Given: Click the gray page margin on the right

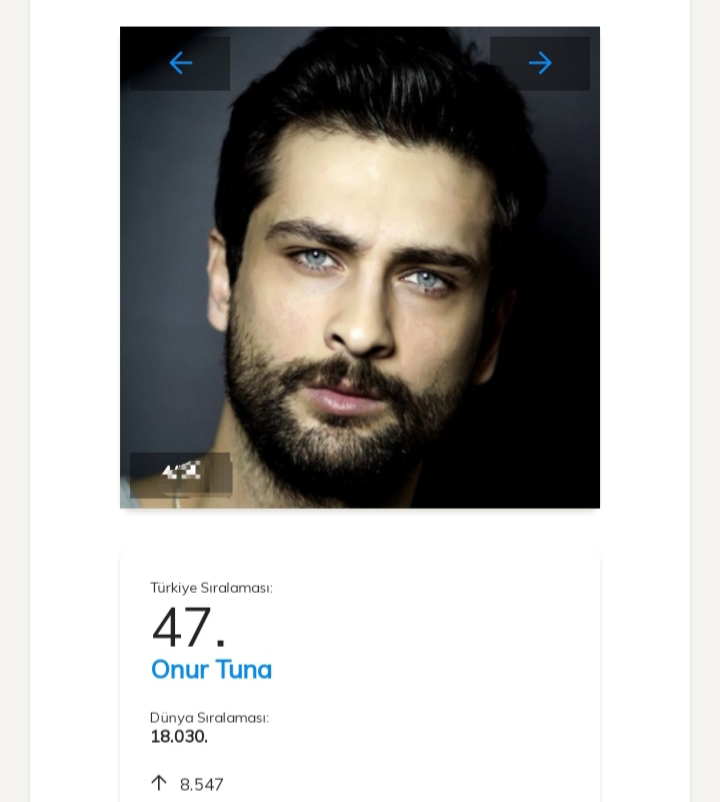Looking at the screenshot, I should click(705, 400).
